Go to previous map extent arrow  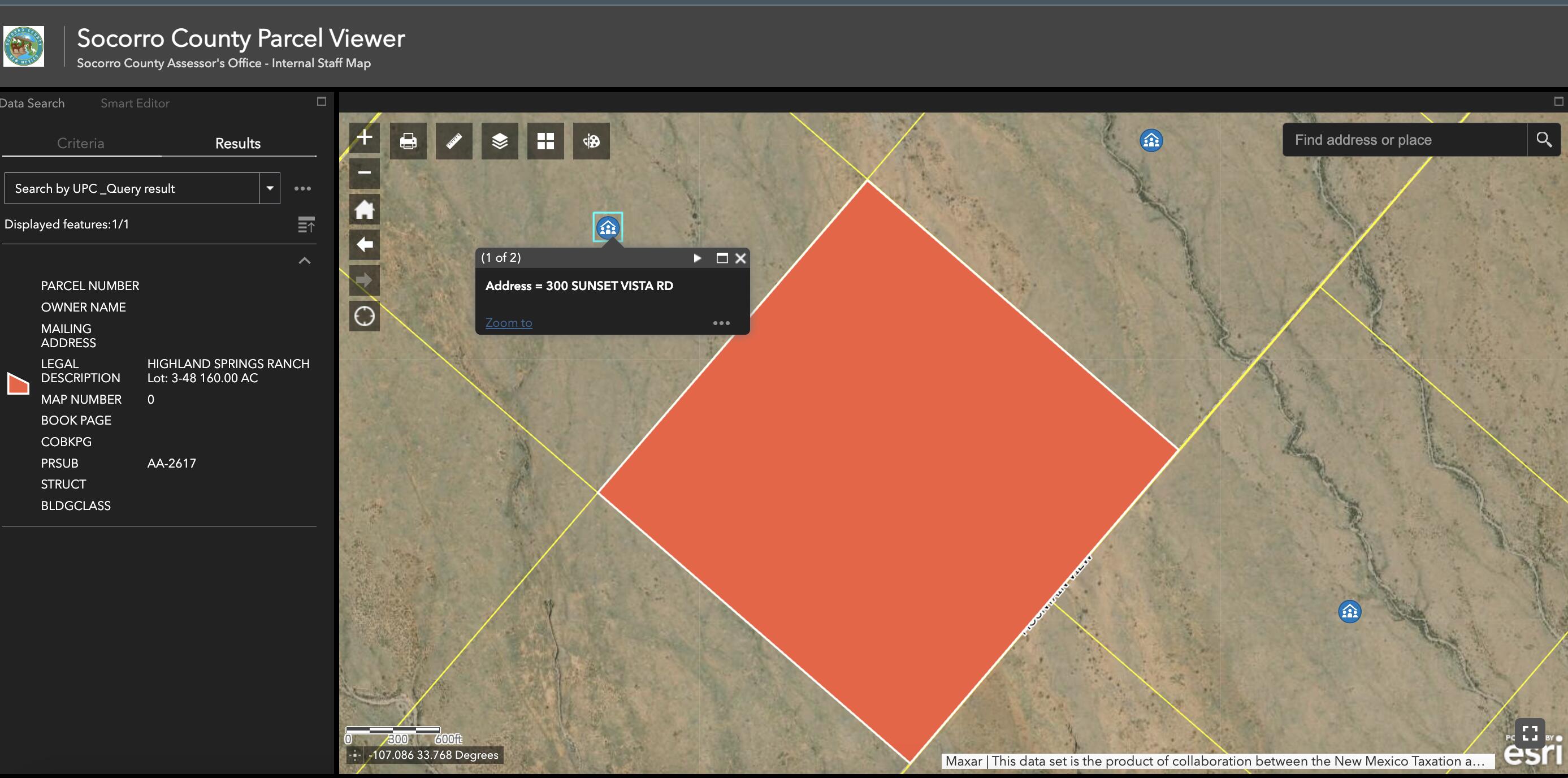pos(364,245)
